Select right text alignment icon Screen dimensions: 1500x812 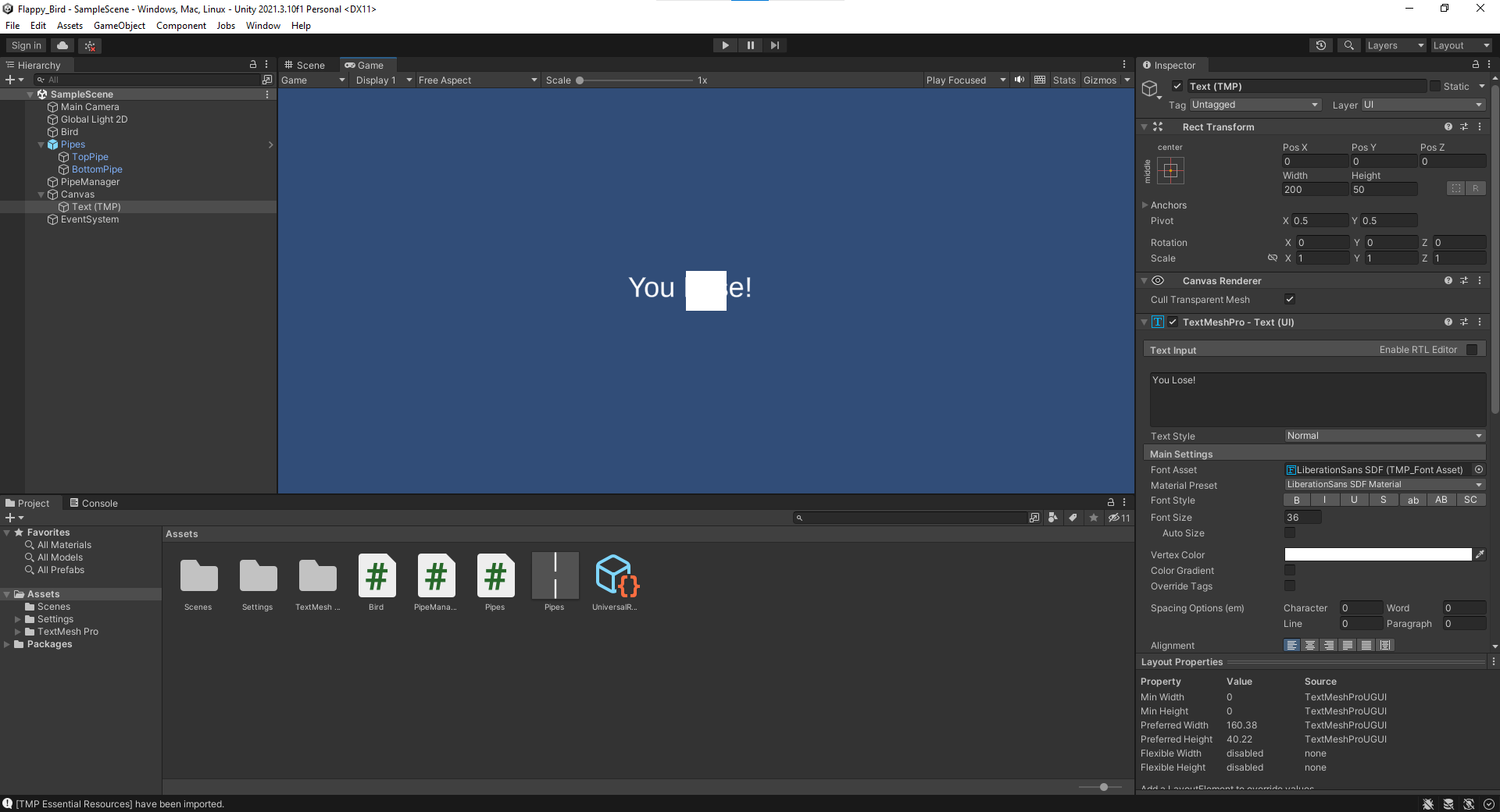(1330, 645)
